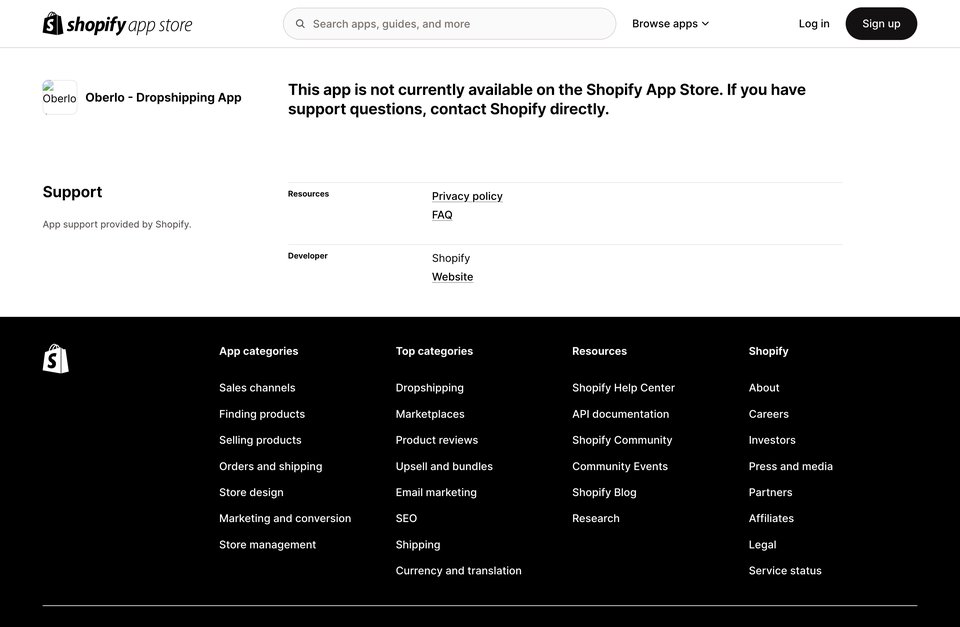Go to API documentation
The height and width of the screenshot is (627, 960).
620,414
